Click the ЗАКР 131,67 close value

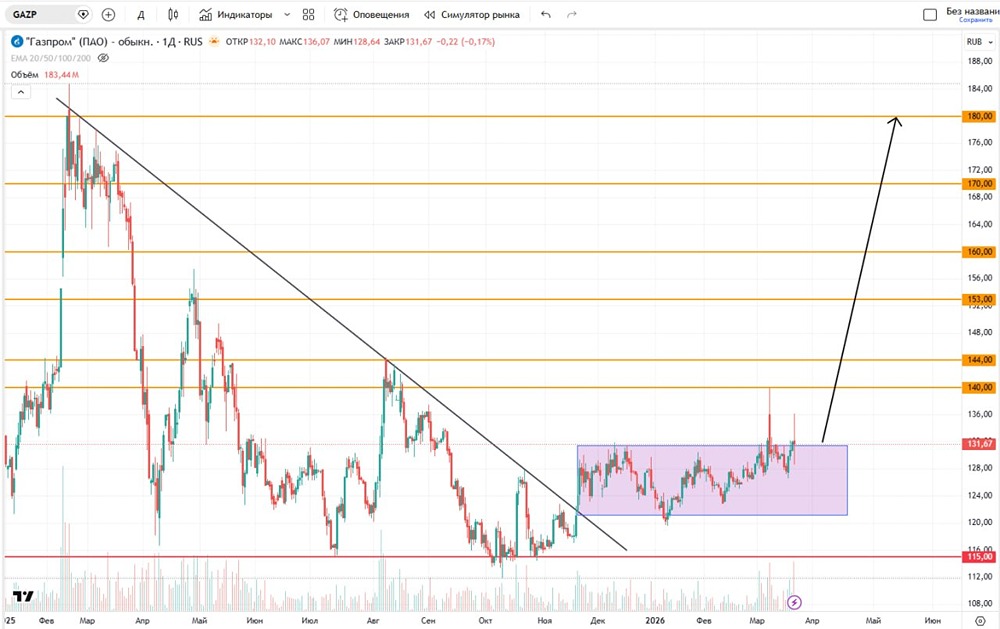[408, 41]
